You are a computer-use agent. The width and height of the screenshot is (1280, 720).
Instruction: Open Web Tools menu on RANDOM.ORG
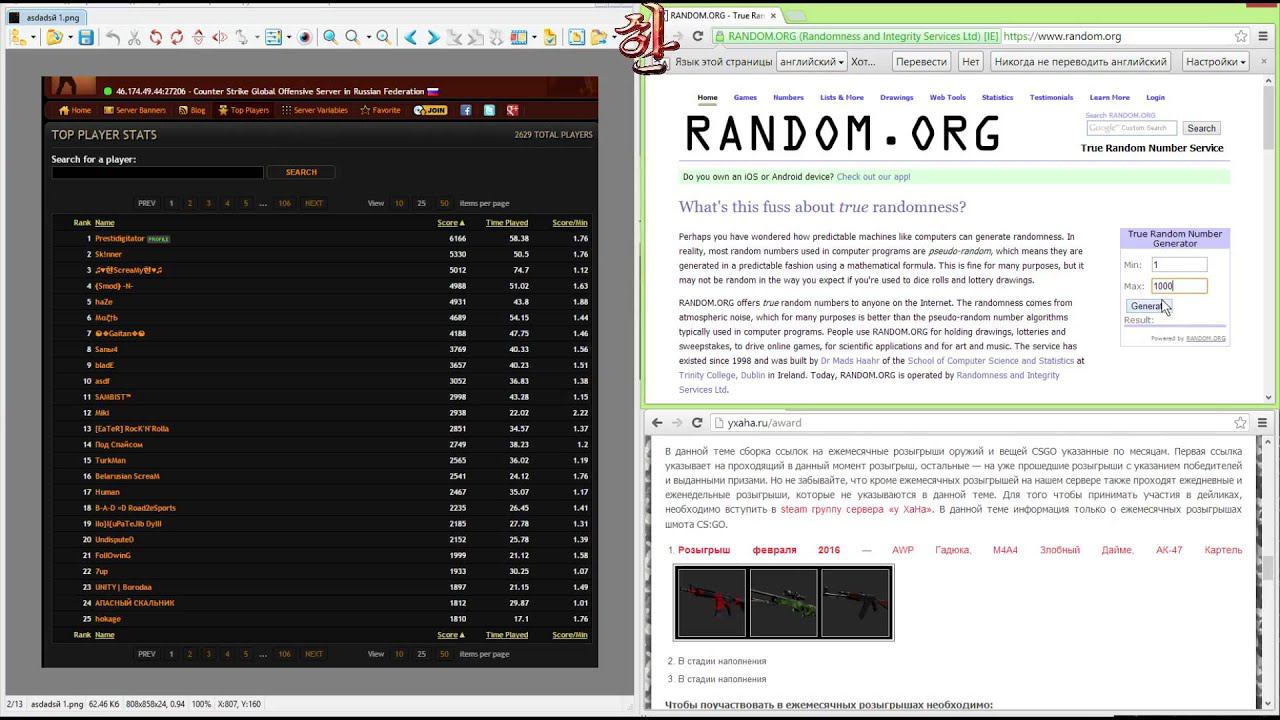point(948,98)
